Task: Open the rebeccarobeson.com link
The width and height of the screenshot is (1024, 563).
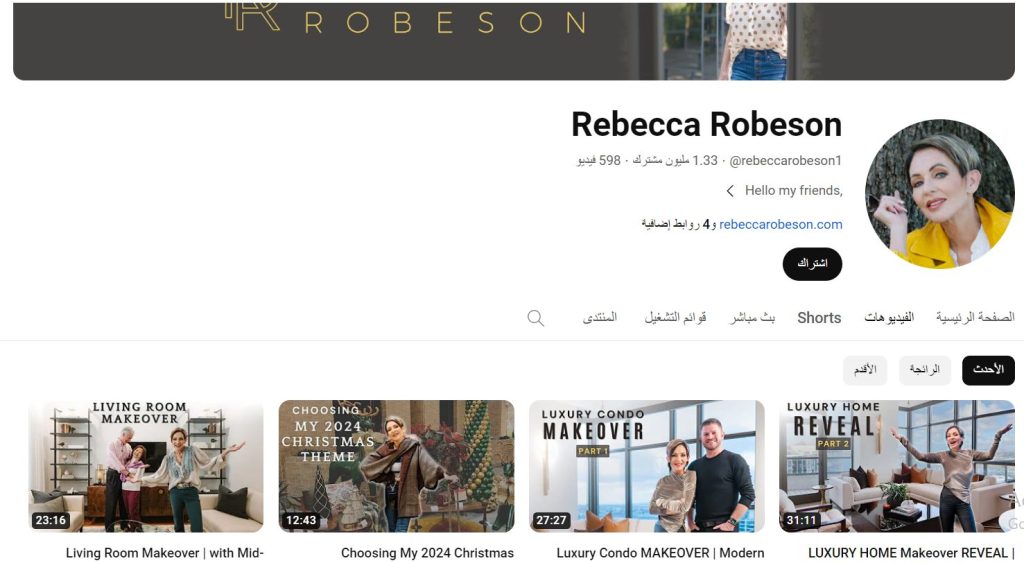Action: tap(780, 225)
